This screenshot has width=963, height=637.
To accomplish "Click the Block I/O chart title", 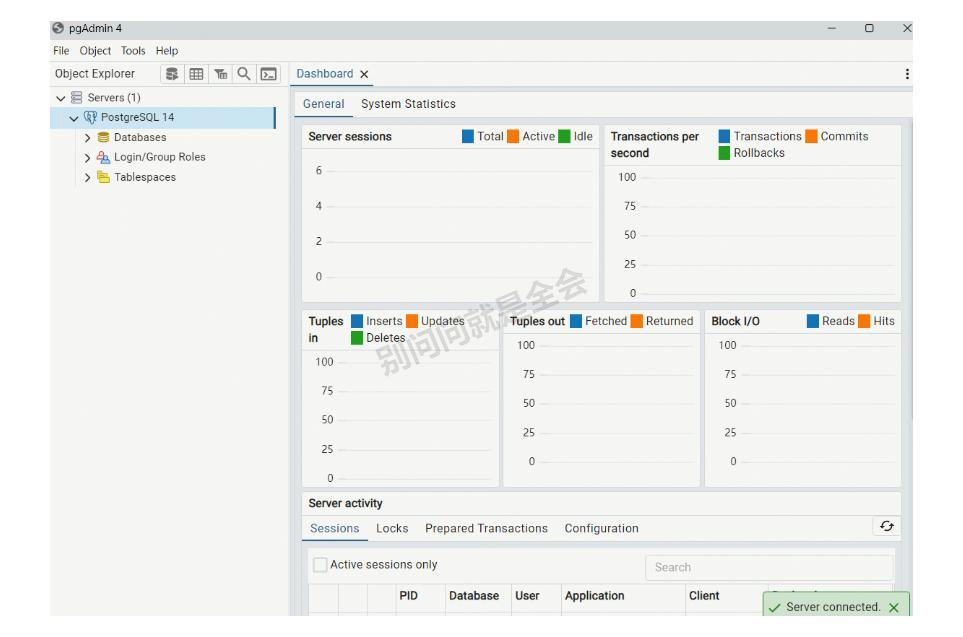I will 735,321.
